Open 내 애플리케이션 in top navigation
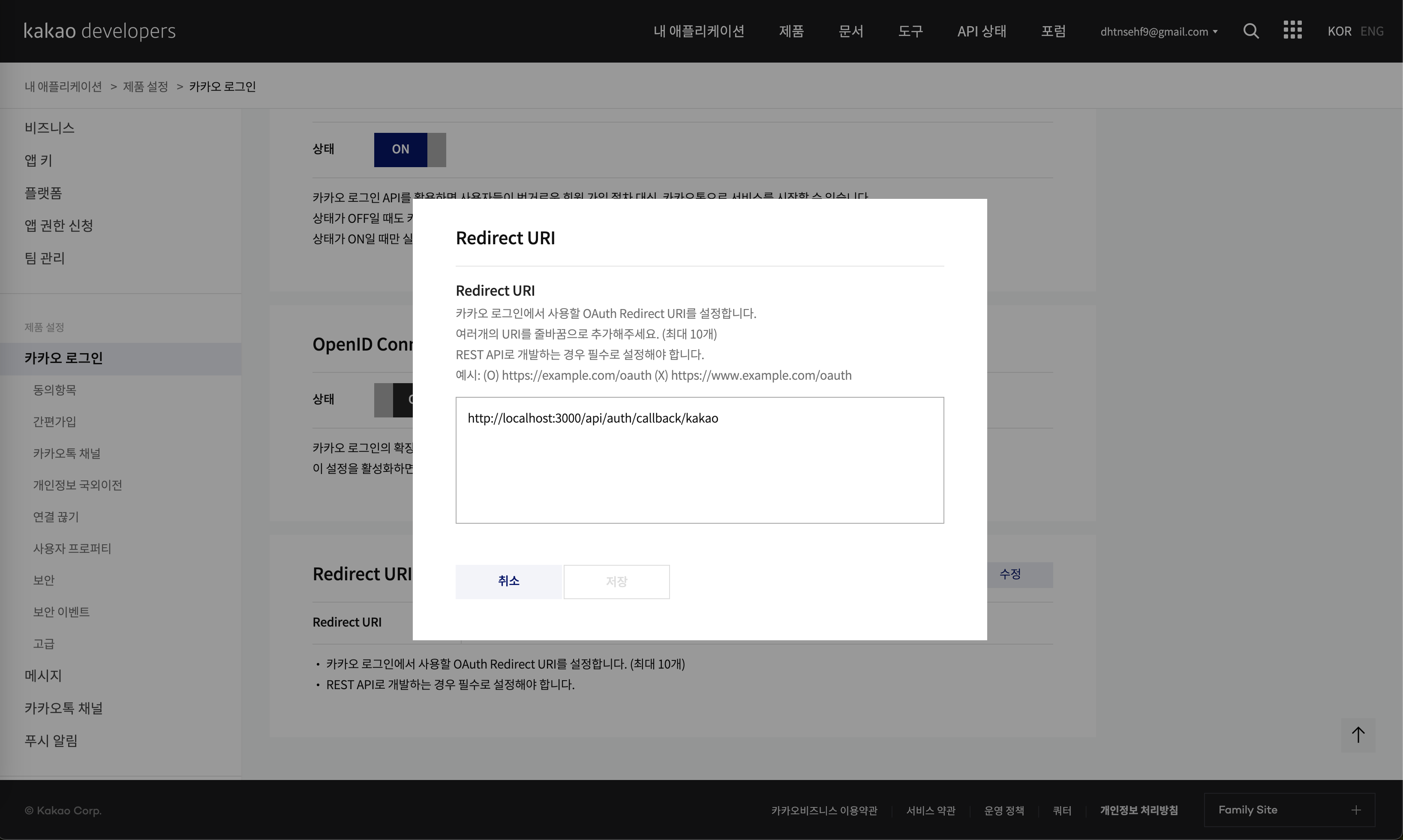The height and width of the screenshot is (840, 1403). (x=699, y=31)
